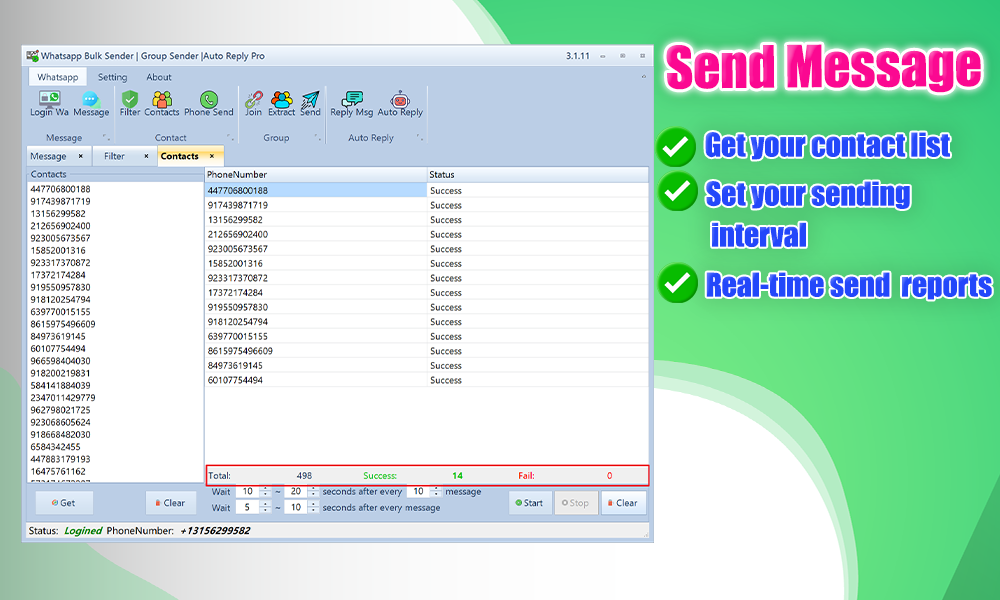Expand the Message ribbon group launcher
This screenshot has width=1000, height=600.
click(x=106, y=137)
